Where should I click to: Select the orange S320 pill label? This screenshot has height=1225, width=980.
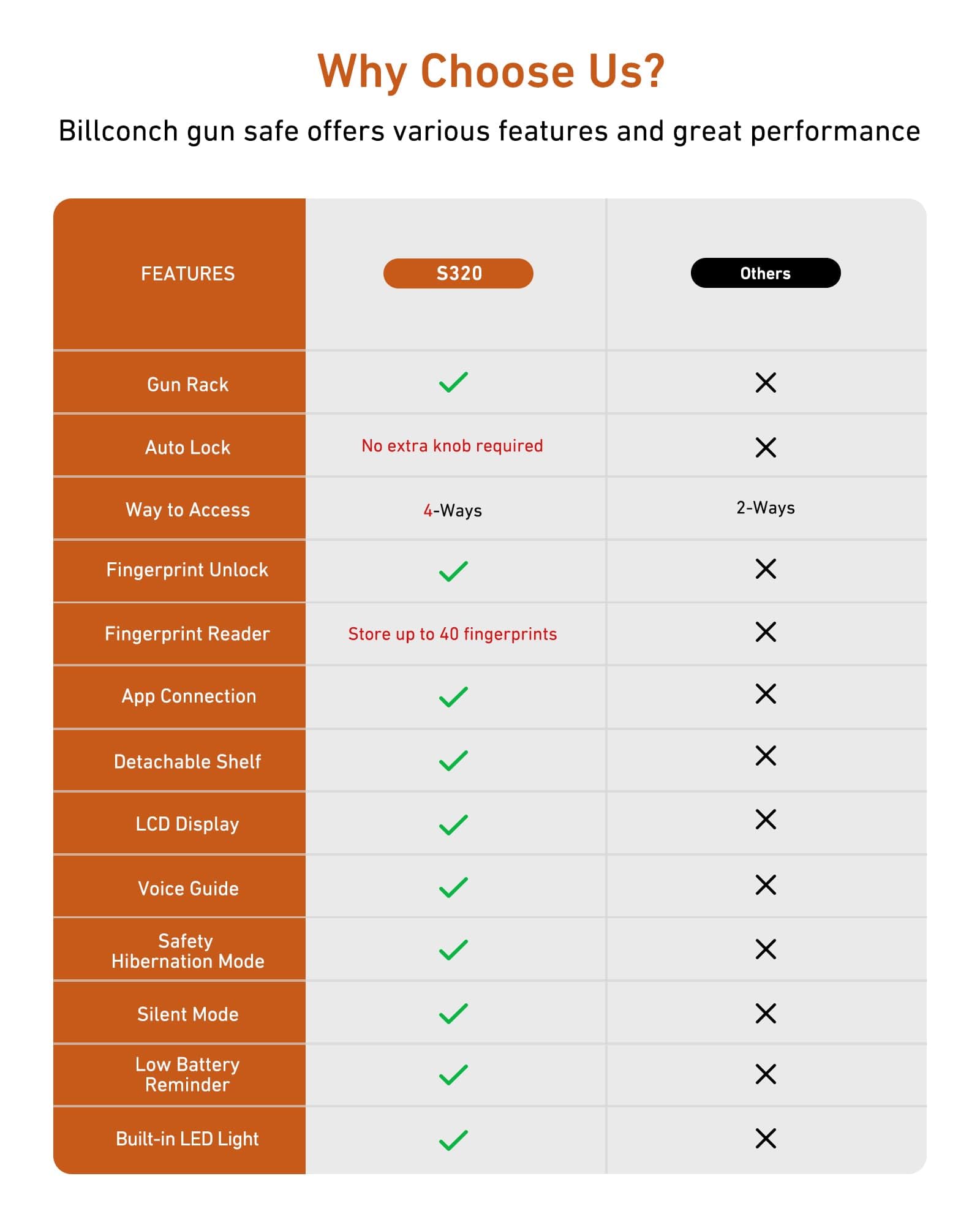458,273
